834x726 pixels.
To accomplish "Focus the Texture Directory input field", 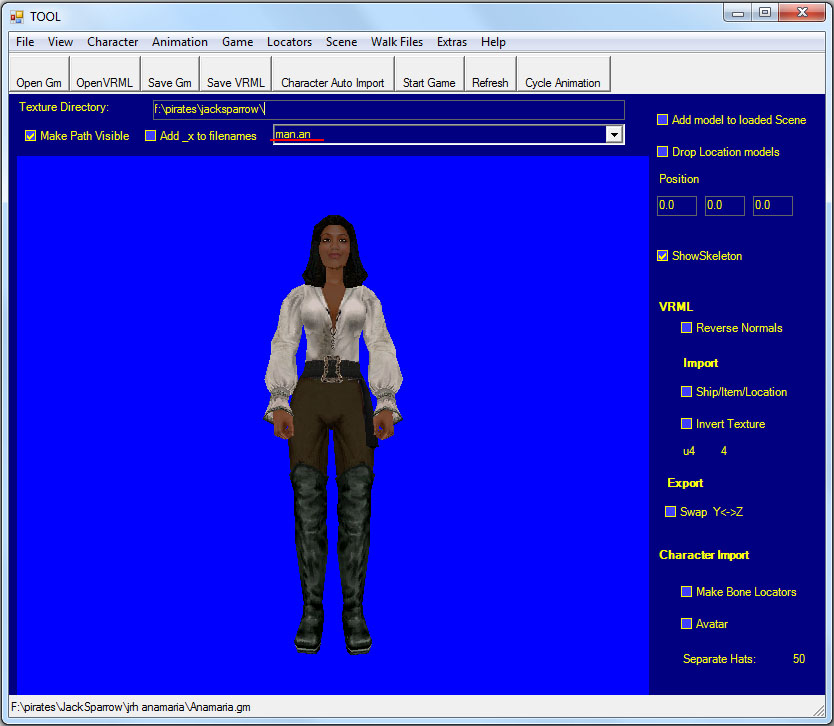I will click(x=388, y=110).
